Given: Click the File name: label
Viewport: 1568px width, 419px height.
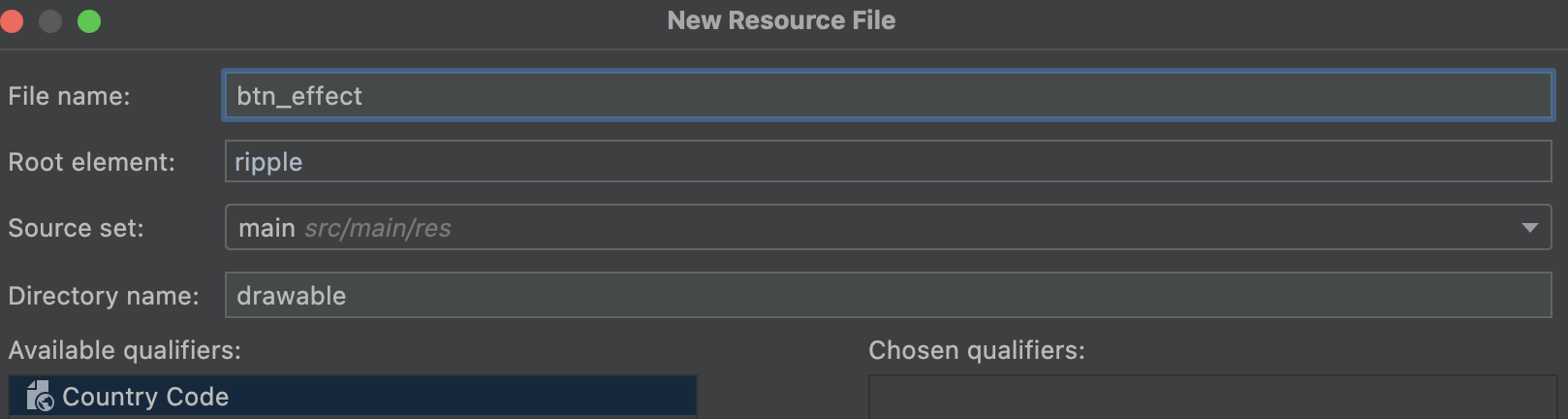Looking at the screenshot, I should (69, 96).
